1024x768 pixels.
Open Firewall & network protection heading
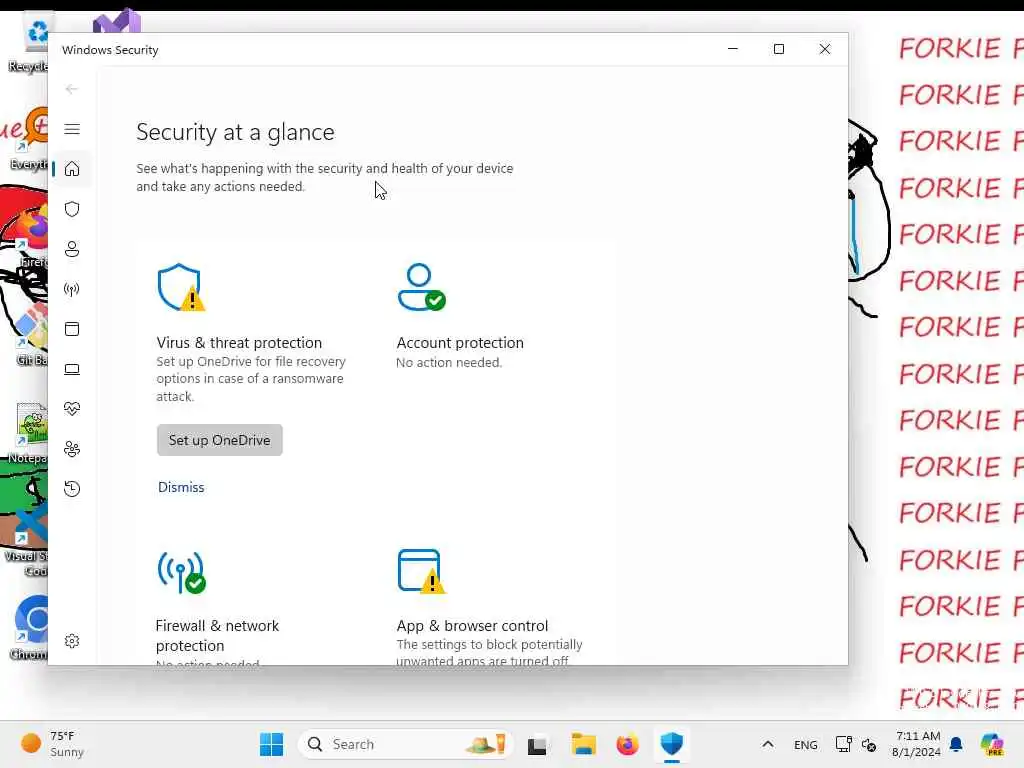[217, 635]
